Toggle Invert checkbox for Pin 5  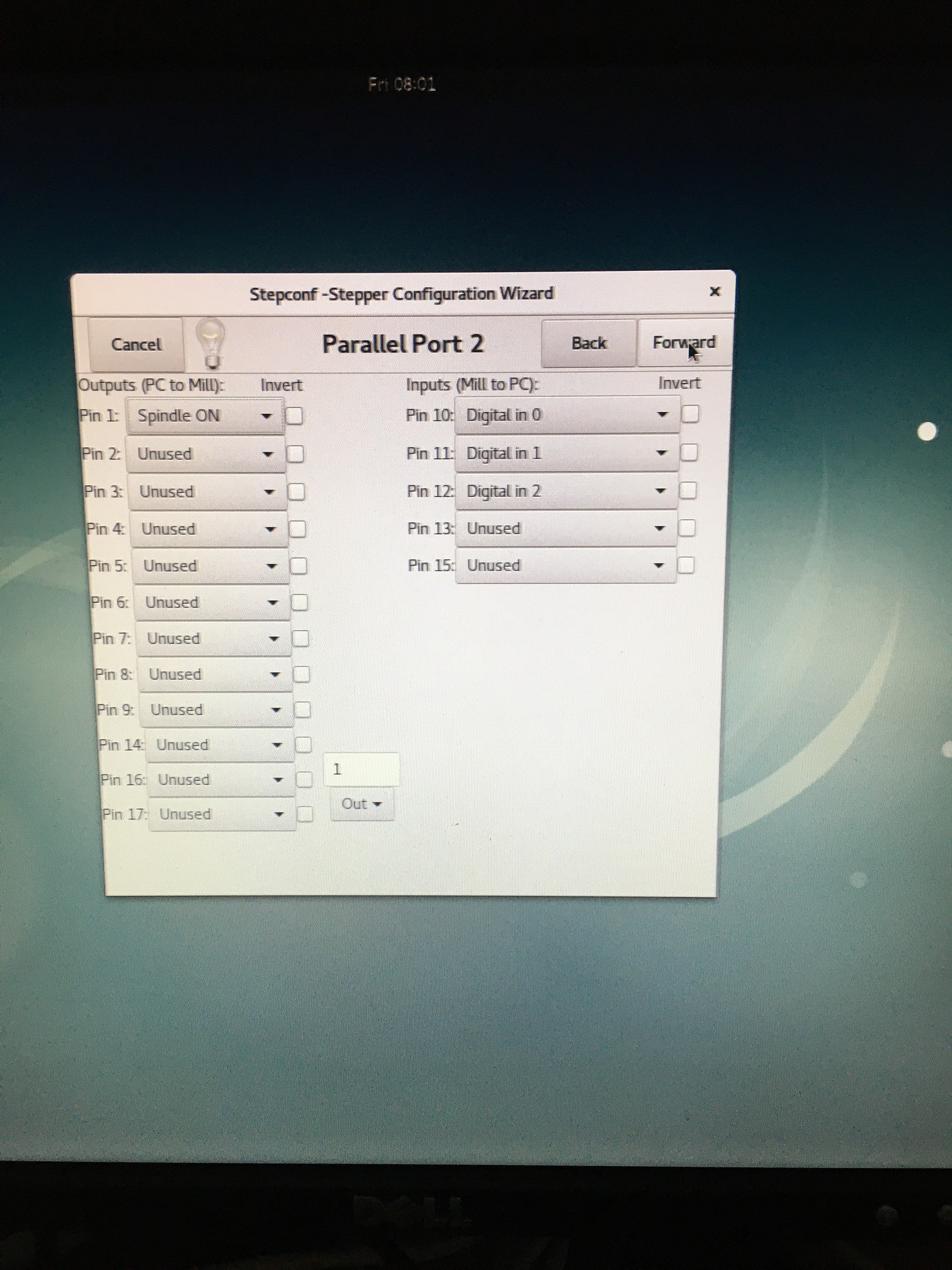click(299, 566)
